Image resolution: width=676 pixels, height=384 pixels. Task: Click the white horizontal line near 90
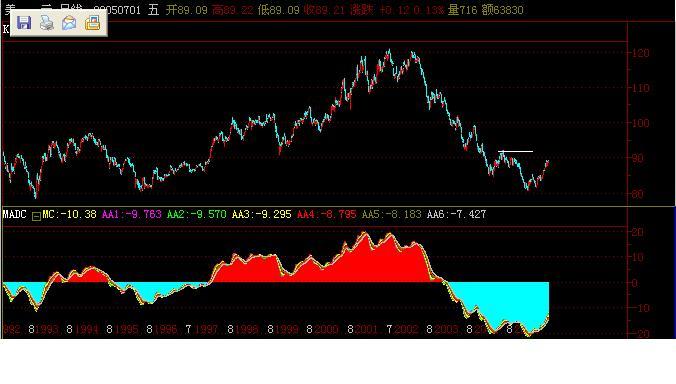coord(516,151)
